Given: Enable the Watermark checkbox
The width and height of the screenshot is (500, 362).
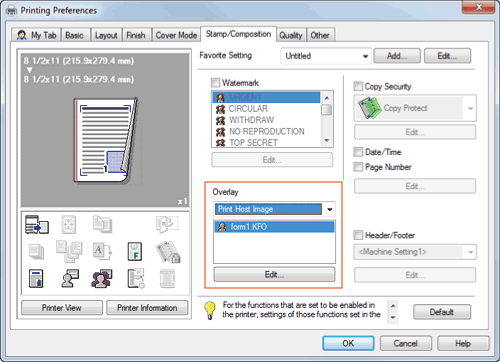Looking at the screenshot, I should tap(216, 82).
